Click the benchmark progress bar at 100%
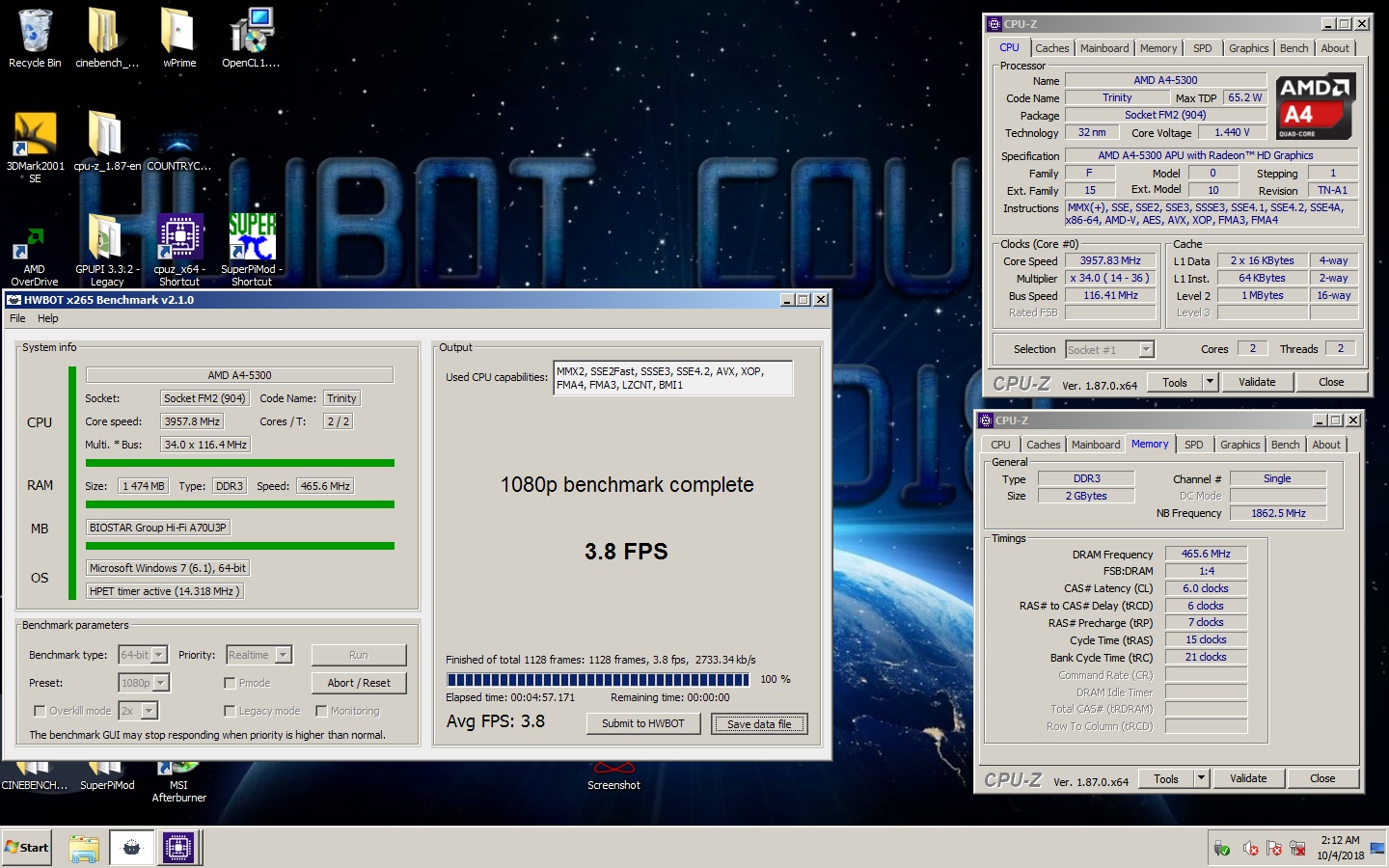 (599, 680)
